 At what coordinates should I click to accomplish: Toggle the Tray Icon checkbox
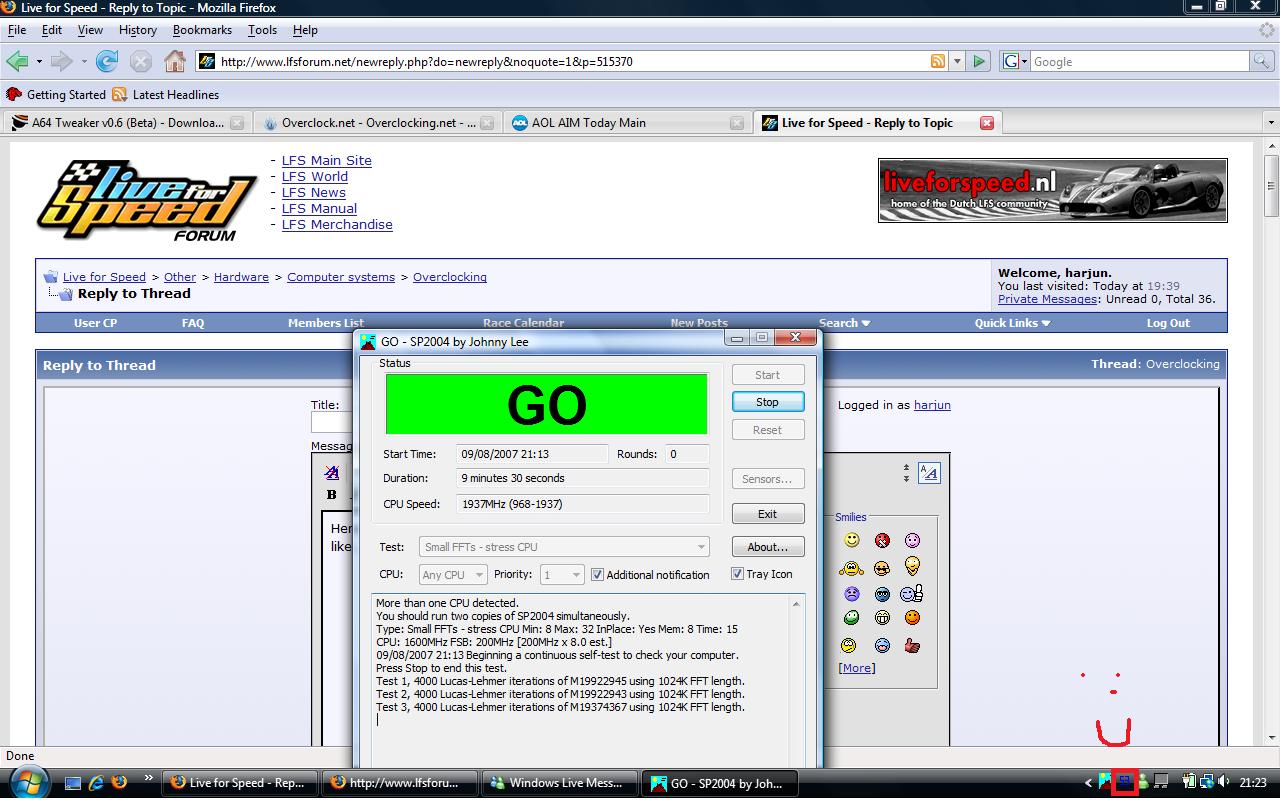737,574
